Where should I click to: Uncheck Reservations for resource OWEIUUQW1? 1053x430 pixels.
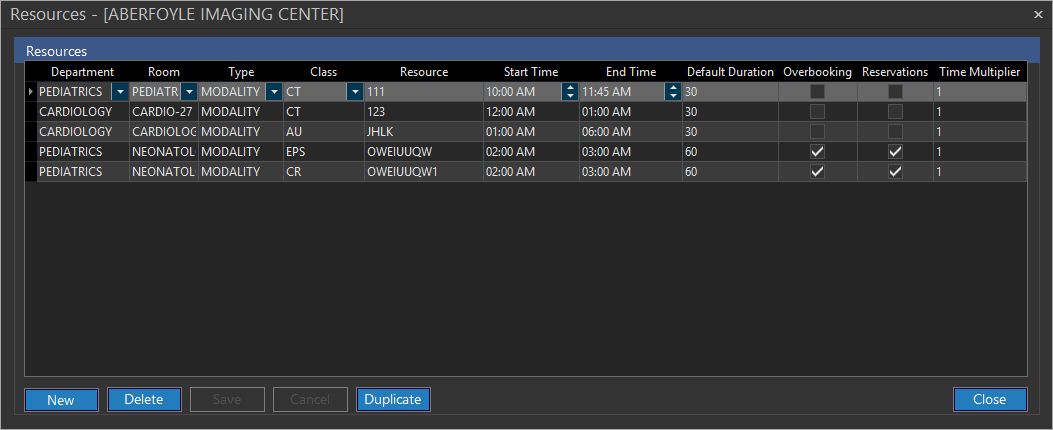[895, 172]
